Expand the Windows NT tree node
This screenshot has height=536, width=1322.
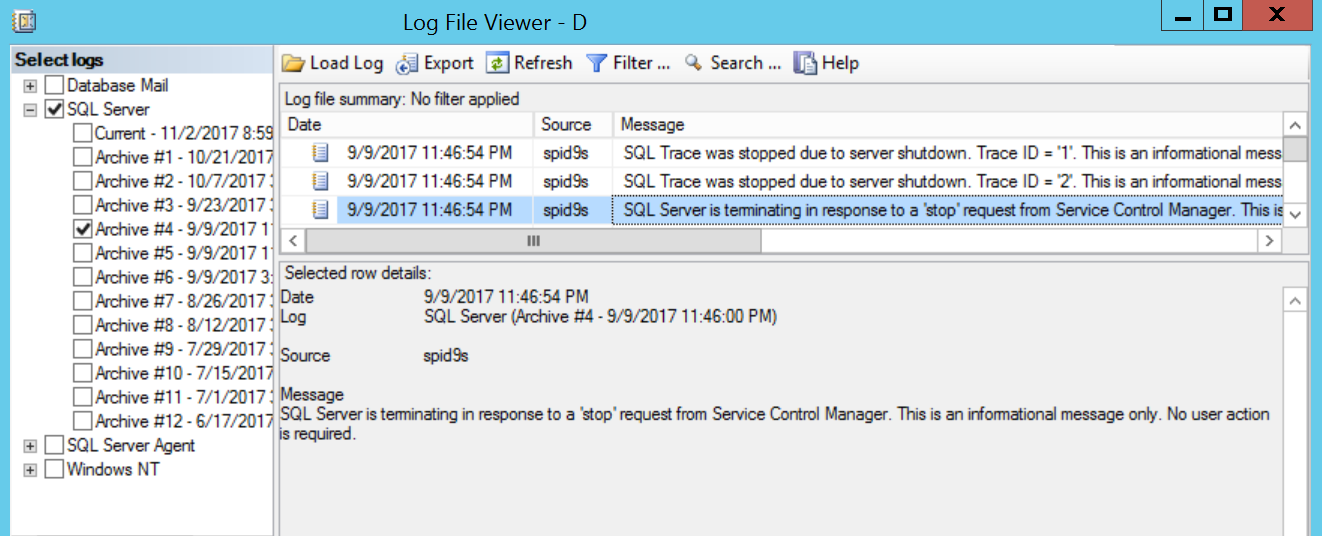pyautogui.click(x=30, y=470)
